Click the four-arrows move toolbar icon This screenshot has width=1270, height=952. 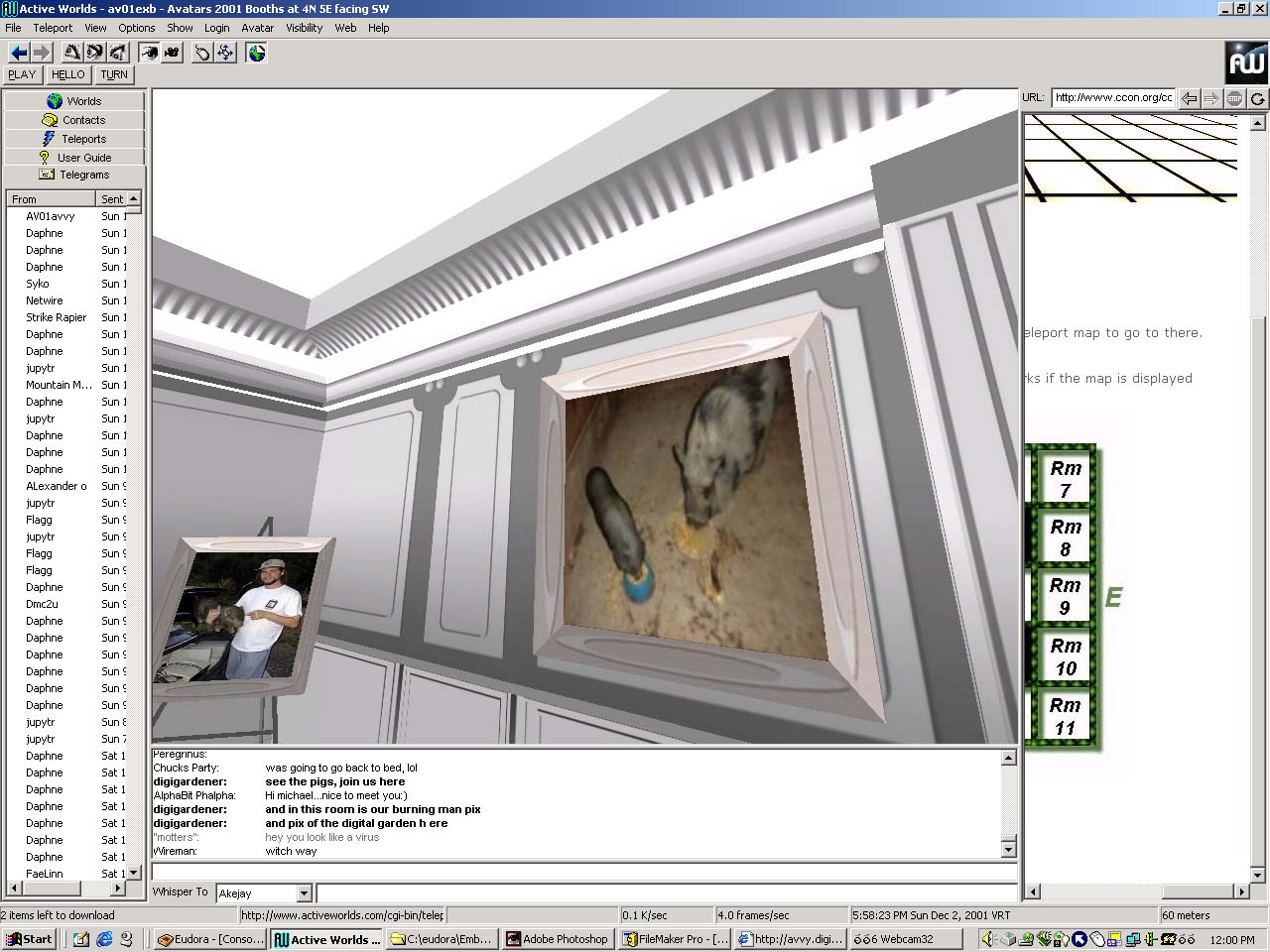(225, 53)
